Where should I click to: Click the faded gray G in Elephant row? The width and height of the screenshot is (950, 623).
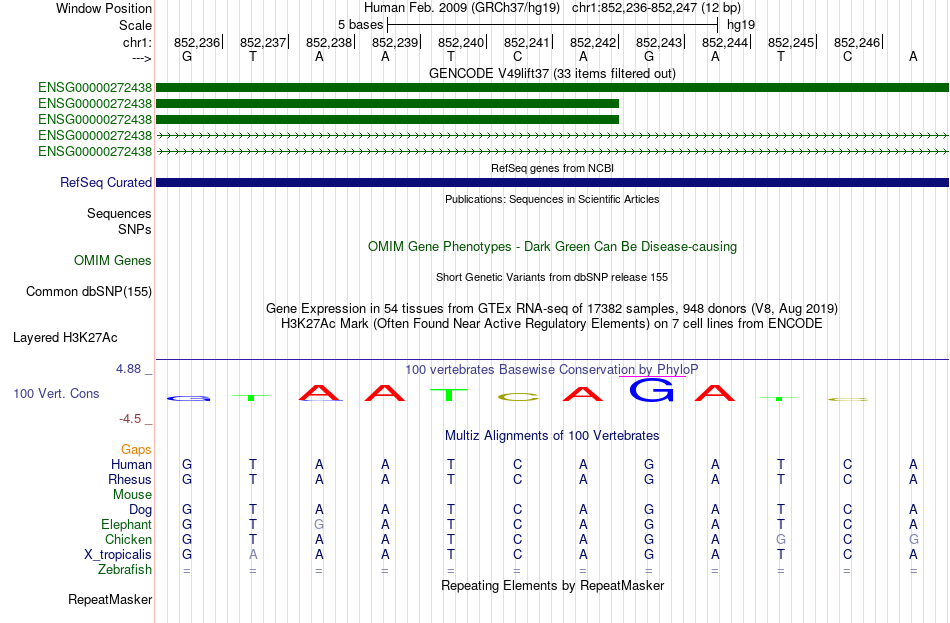(x=319, y=524)
